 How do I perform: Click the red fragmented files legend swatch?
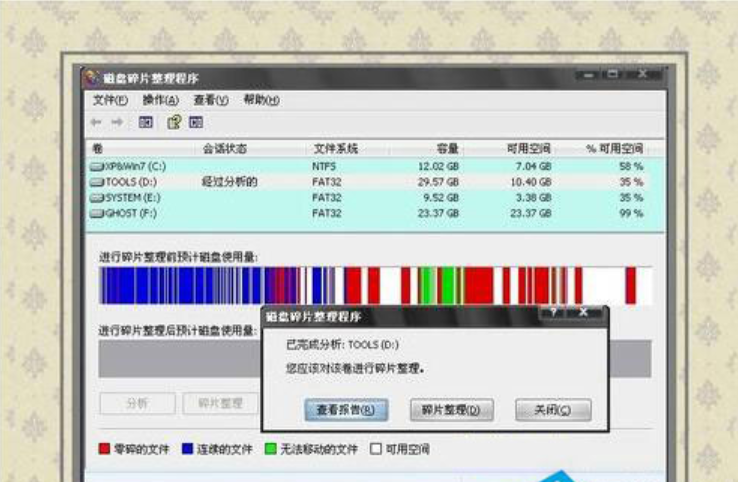pos(104,450)
